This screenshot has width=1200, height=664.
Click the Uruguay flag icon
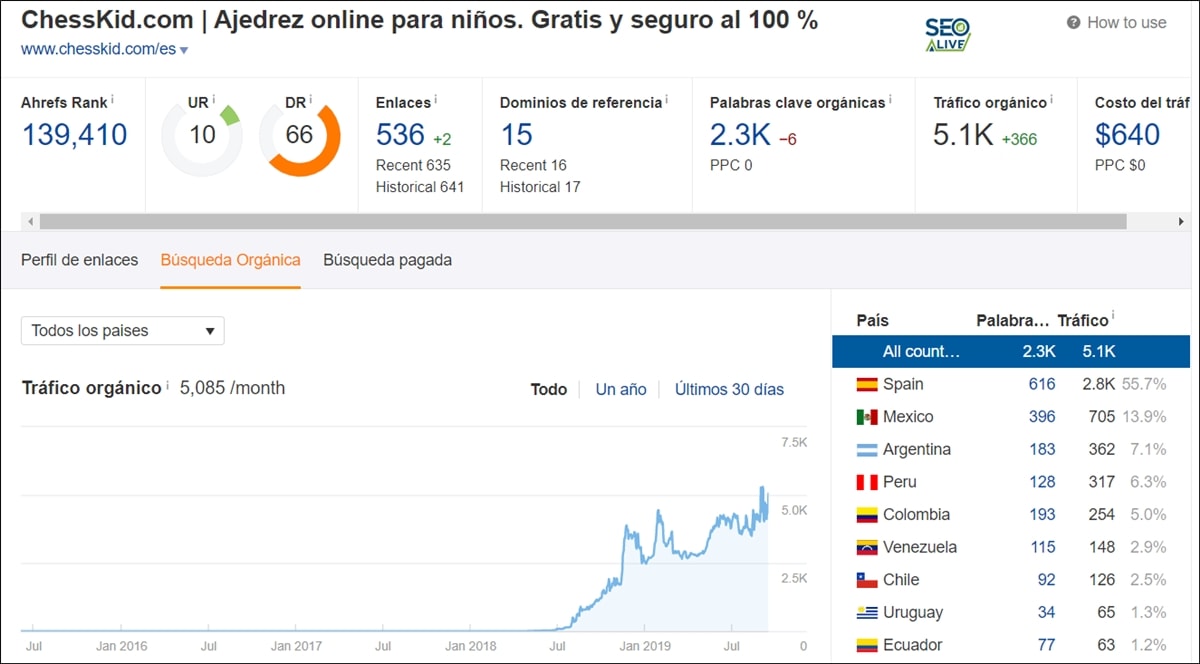tap(868, 612)
